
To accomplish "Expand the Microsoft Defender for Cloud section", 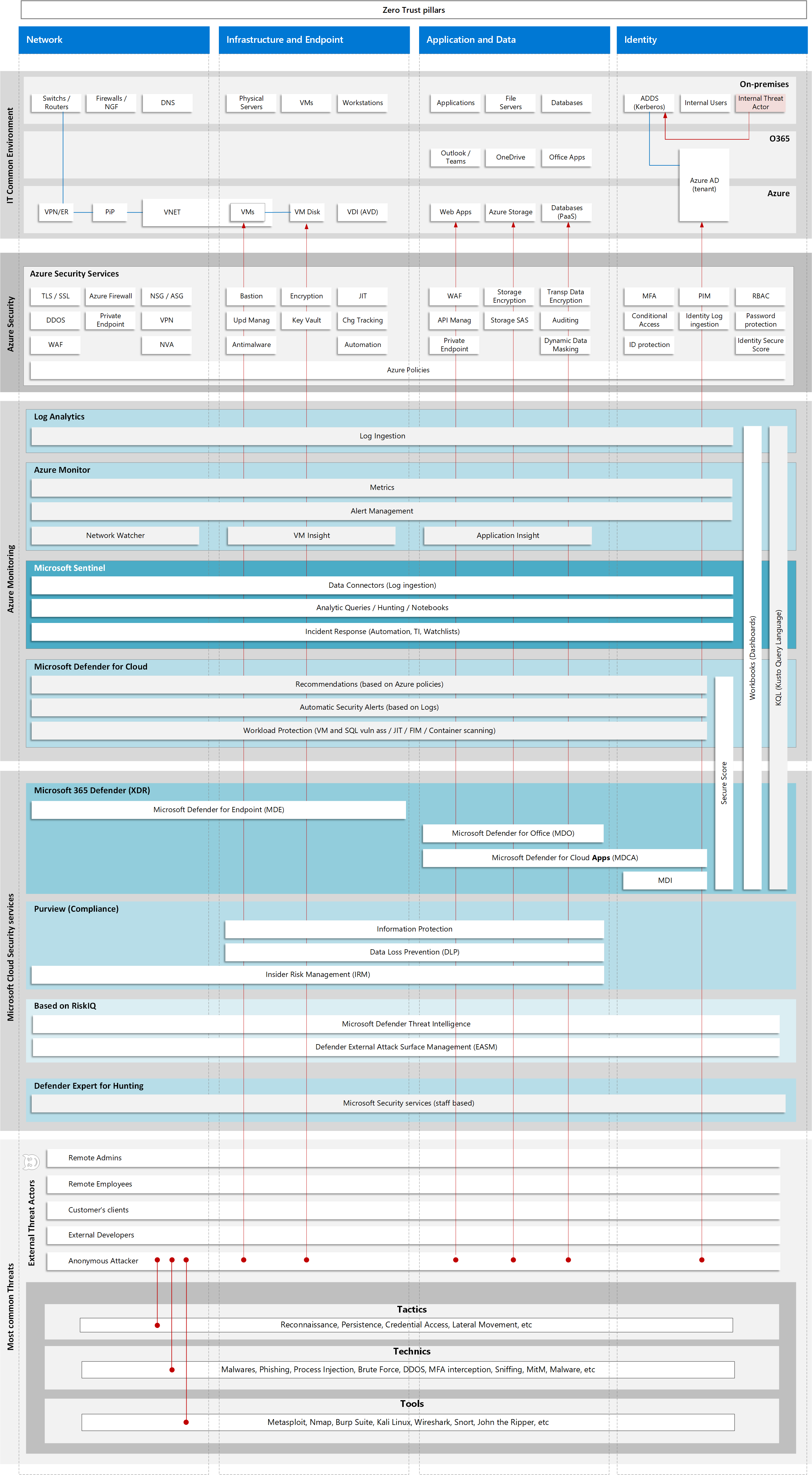I will [x=91, y=667].
